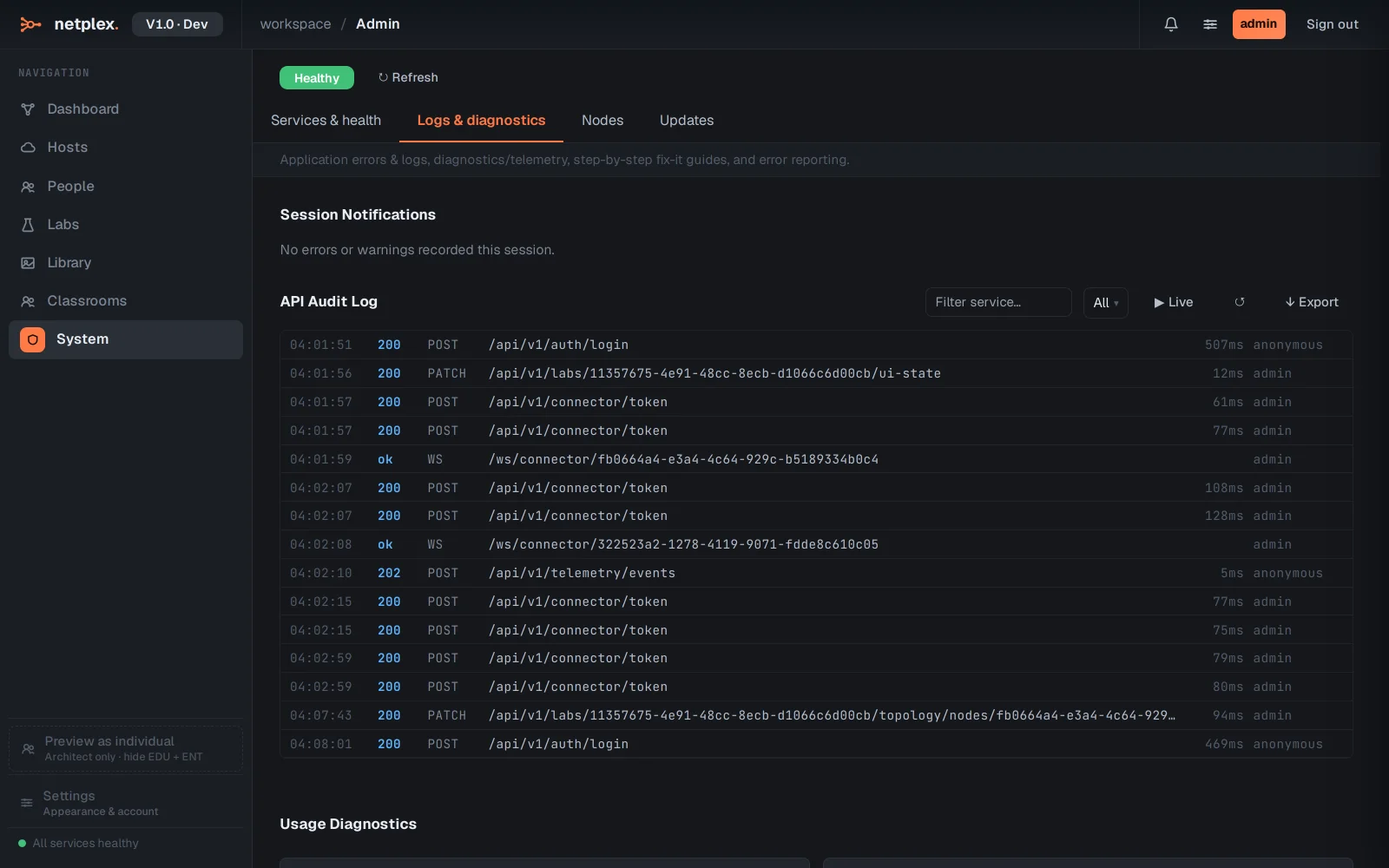Click the Dashboard nav icon
The height and width of the screenshot is (868, 1389).
28,109
